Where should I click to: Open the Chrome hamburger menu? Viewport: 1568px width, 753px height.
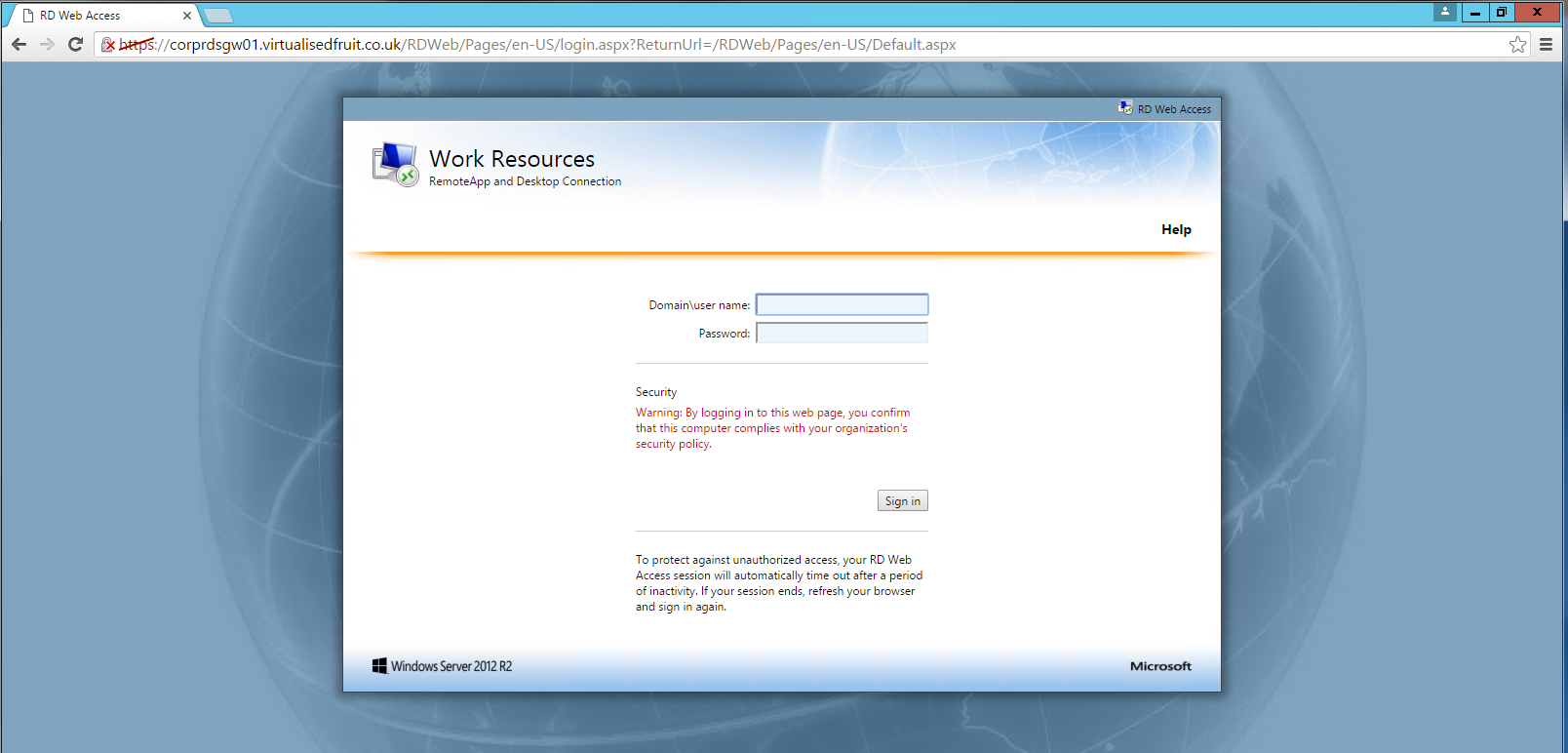(x=1546, y=45)
